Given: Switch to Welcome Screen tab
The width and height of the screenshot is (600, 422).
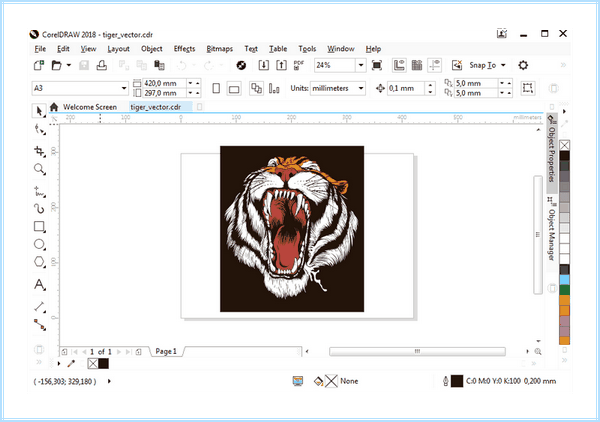Looking at the screenshot, I should pos(90,107).
